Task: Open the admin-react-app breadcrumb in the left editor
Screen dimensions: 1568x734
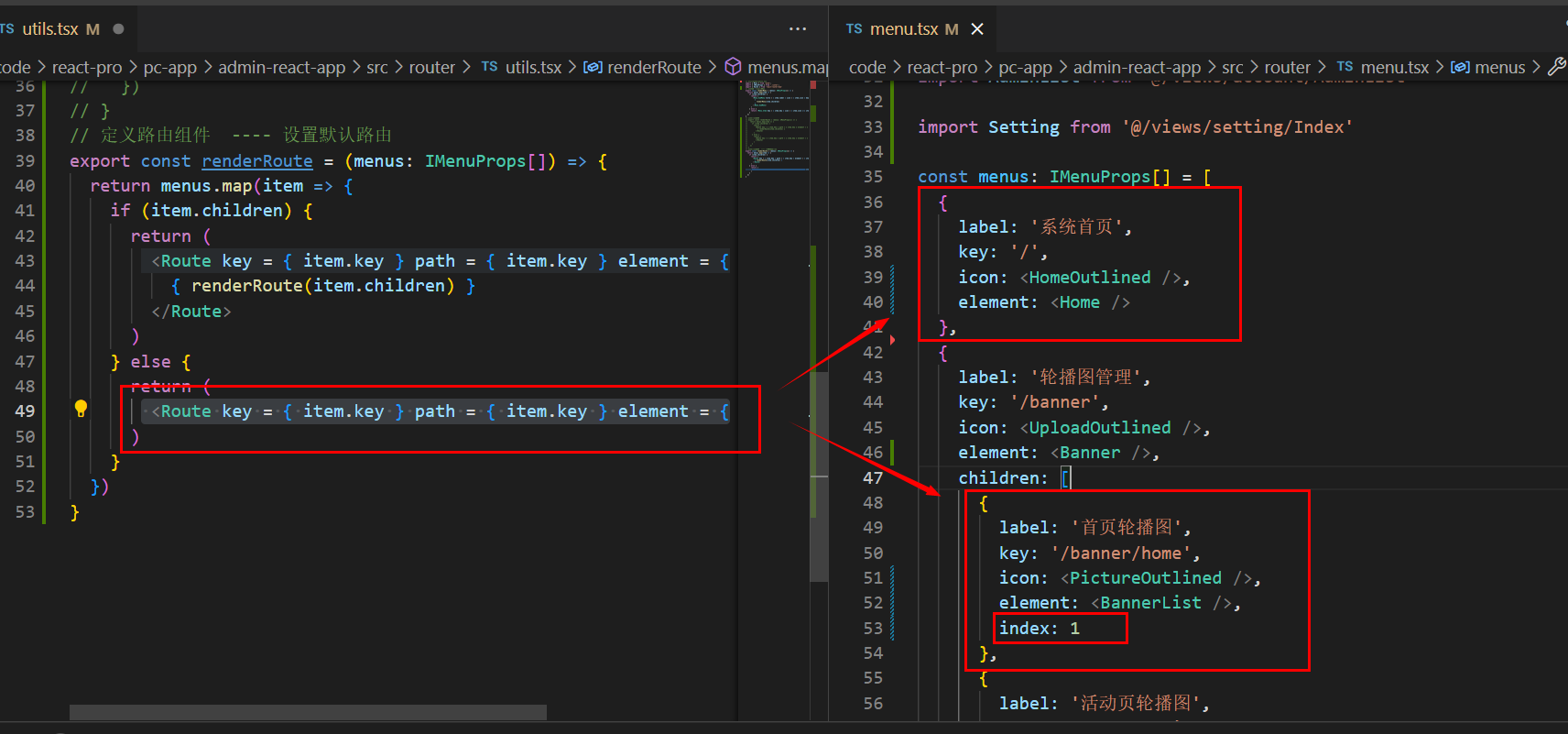Action: pos(281,67)
